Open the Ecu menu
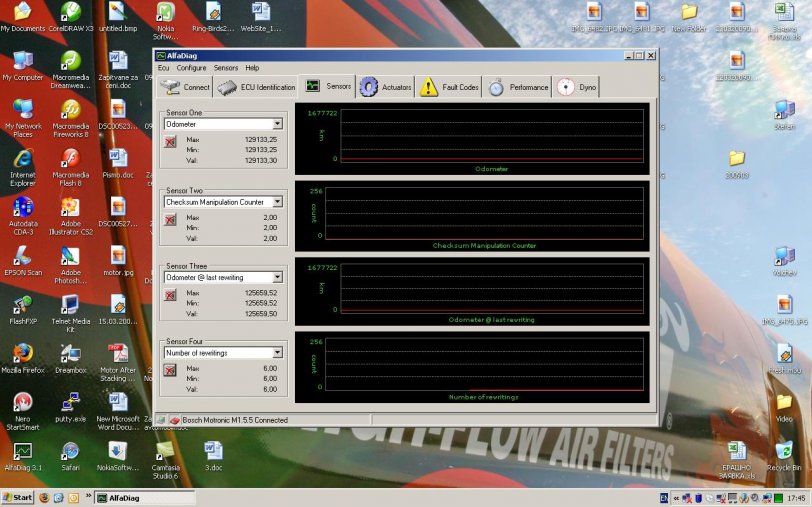 (x=163, y=68)
